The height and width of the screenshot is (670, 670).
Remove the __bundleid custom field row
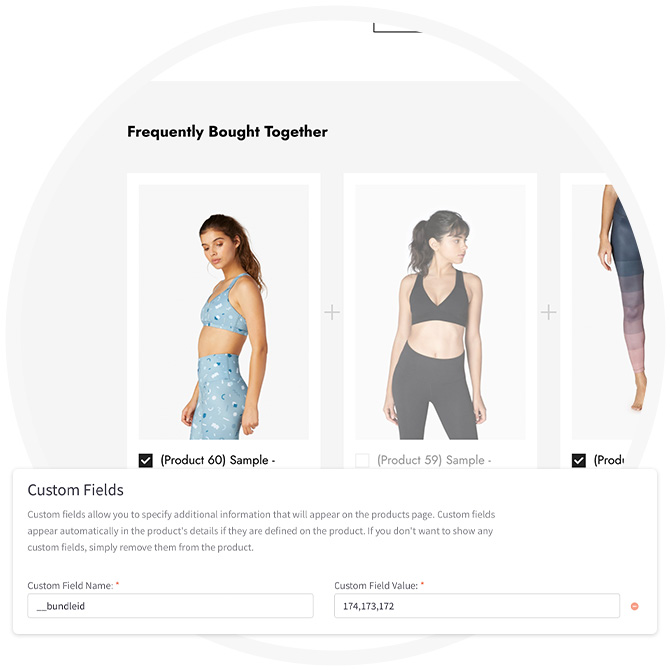(x=635, y=606)
